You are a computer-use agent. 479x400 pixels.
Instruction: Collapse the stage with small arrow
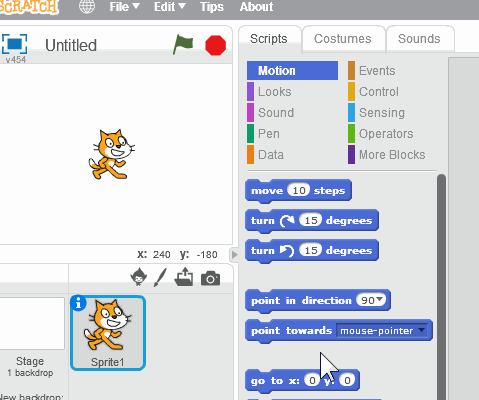pos(234,255)
